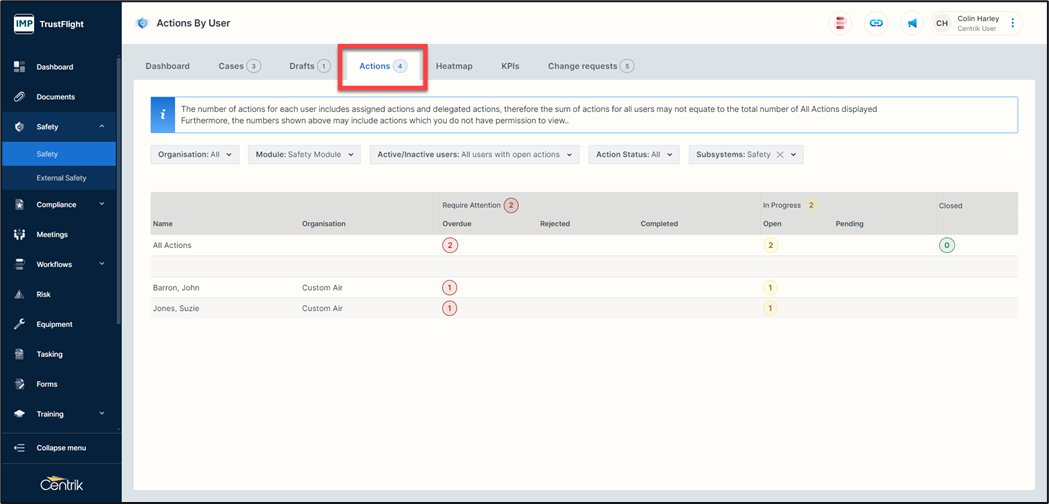
Task: Click the link chain icon in header
Action: pos(876,23)
